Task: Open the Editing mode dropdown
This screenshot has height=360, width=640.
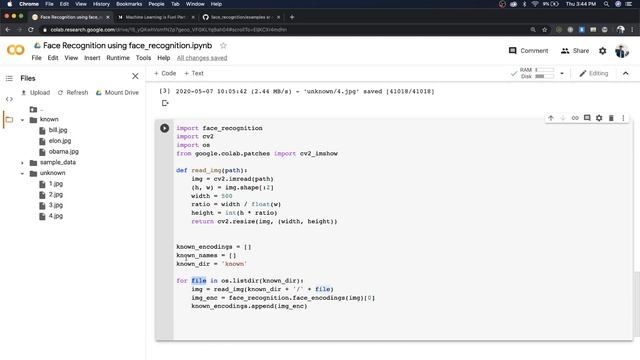Action: 593,73
